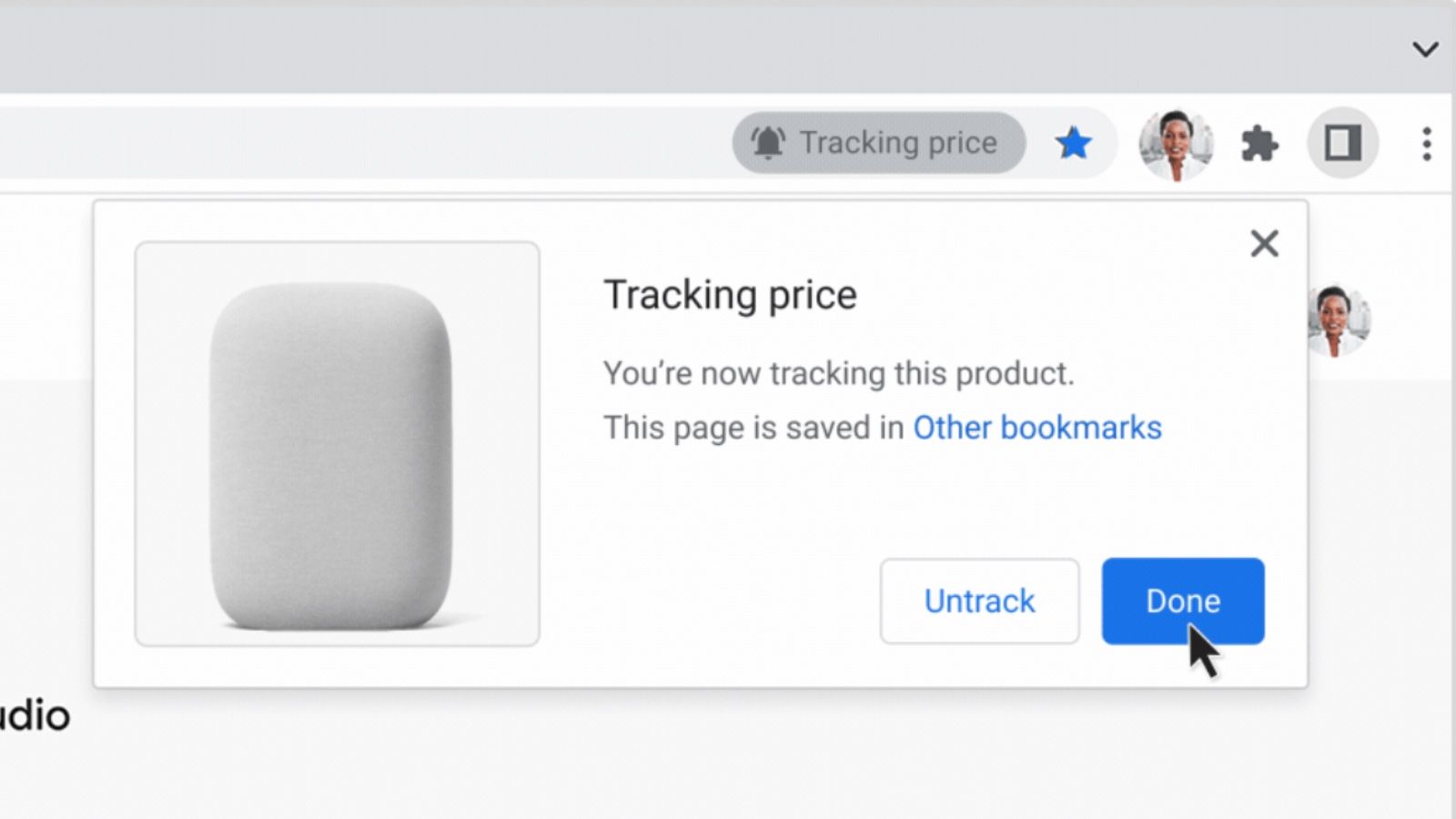Click the bell icon in the Tracking price chip
Screen dimensions: 1456x819
tap(767, 142)
